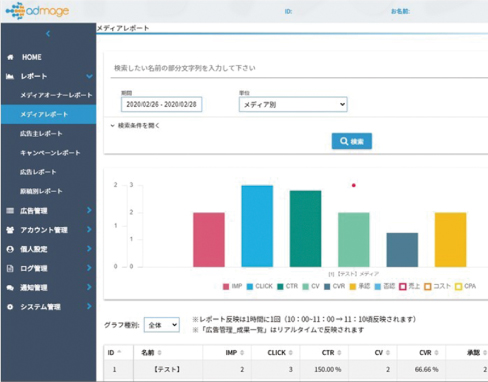Click the 【テスト】 name cell
The width and height of the screenshot is (488, 382).
167,369
